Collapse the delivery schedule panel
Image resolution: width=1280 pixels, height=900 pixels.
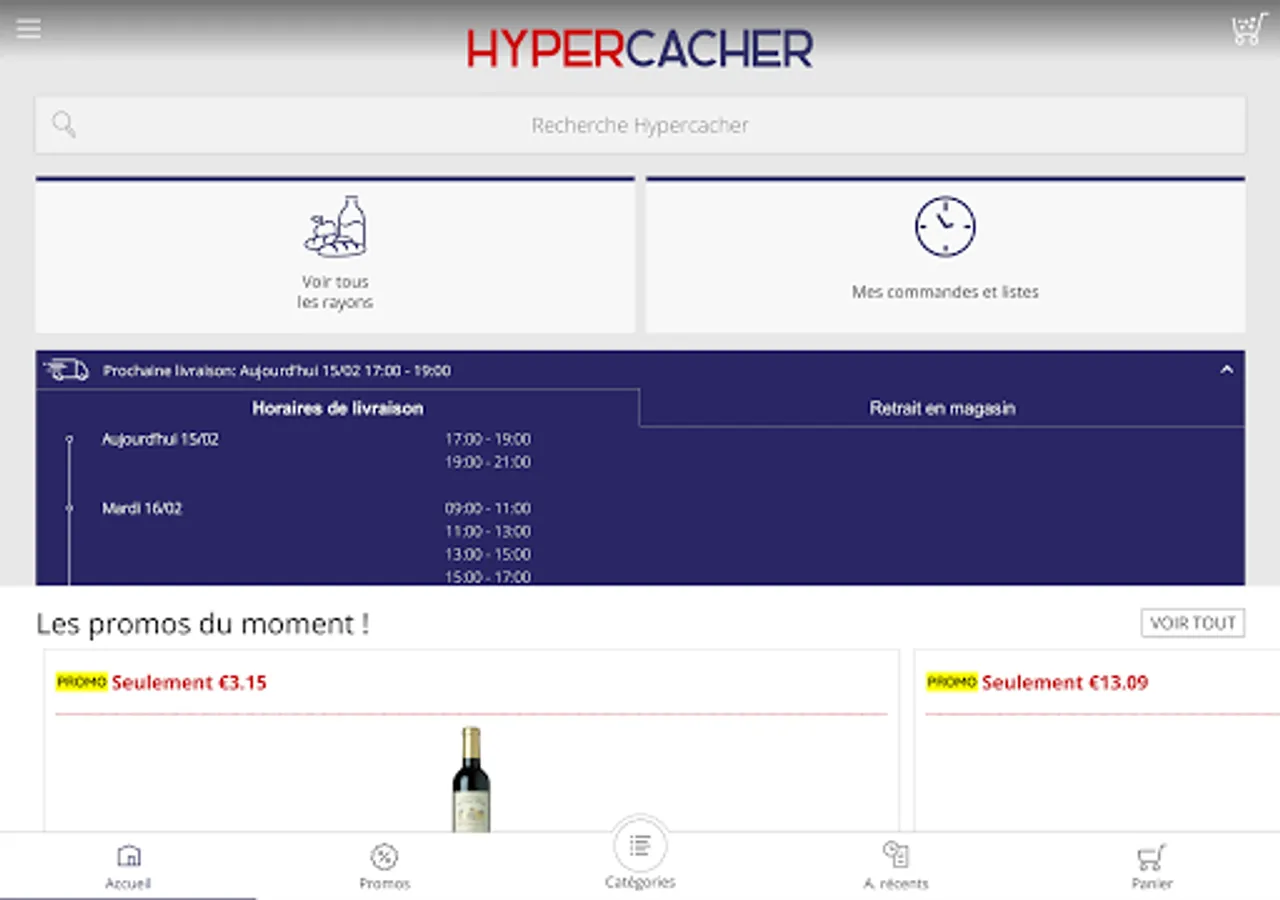point(1227,370)
